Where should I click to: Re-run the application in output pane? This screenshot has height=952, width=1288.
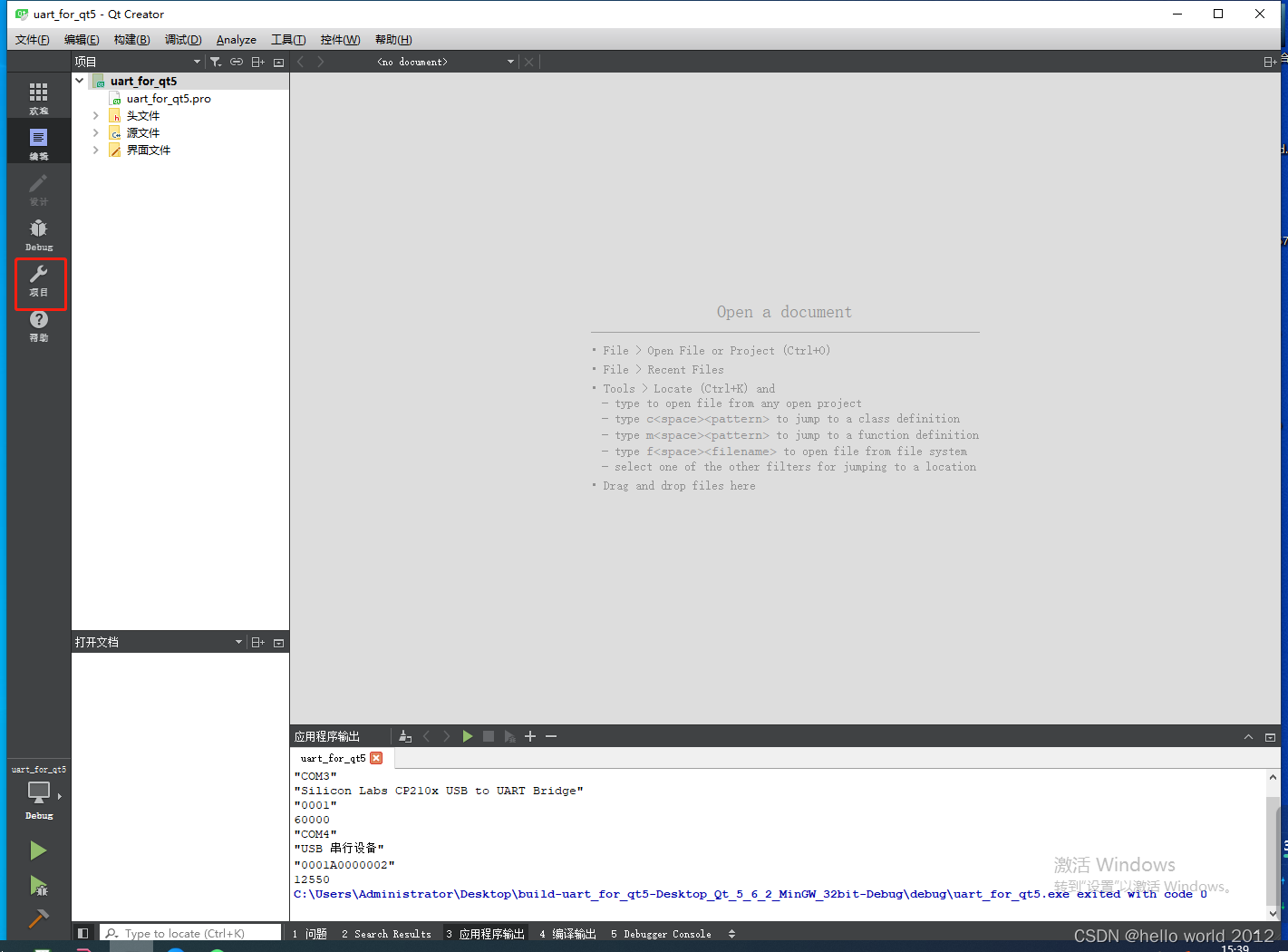point(468,736)
